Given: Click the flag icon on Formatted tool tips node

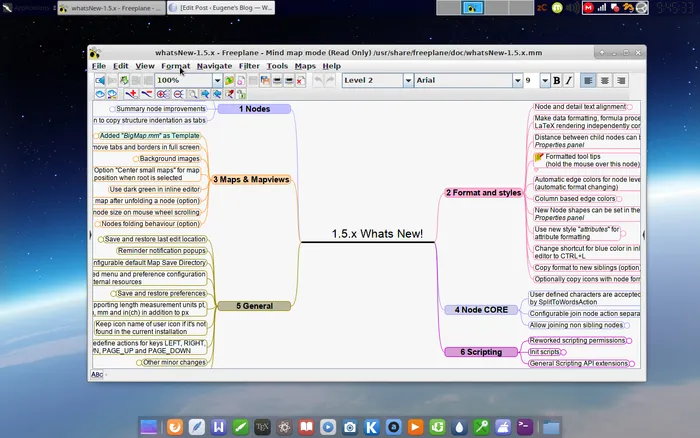Looking at the screenshot, I should pos(539,157).
